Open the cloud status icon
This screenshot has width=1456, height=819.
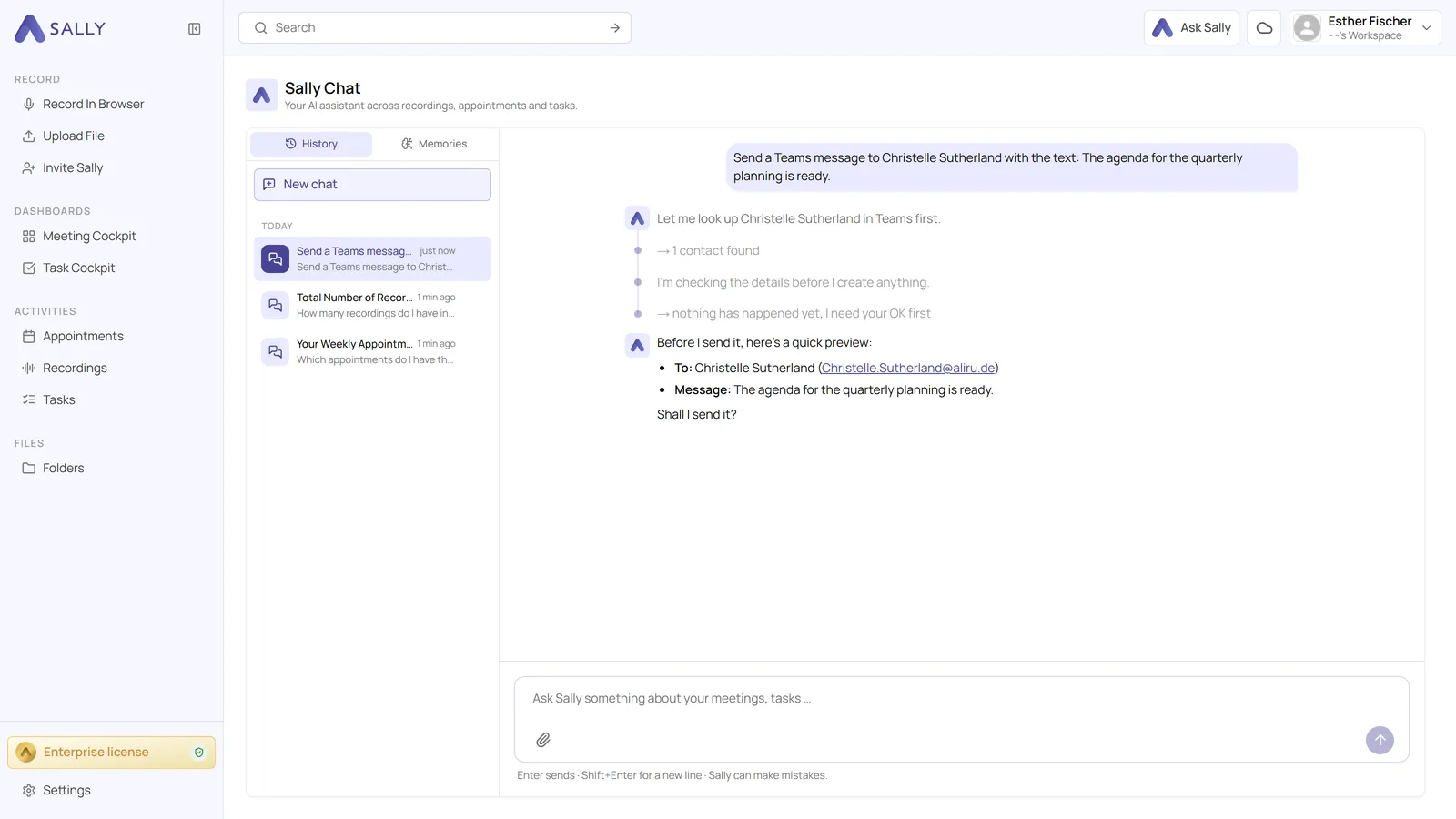pos(1264,28)
